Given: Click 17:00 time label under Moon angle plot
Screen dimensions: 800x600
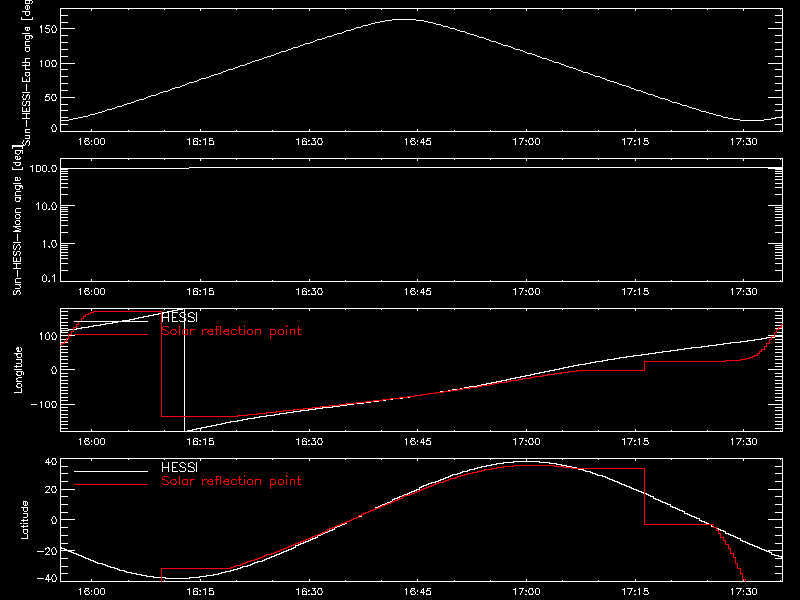Looking at the screenshot, I should (x=527, y=292).
